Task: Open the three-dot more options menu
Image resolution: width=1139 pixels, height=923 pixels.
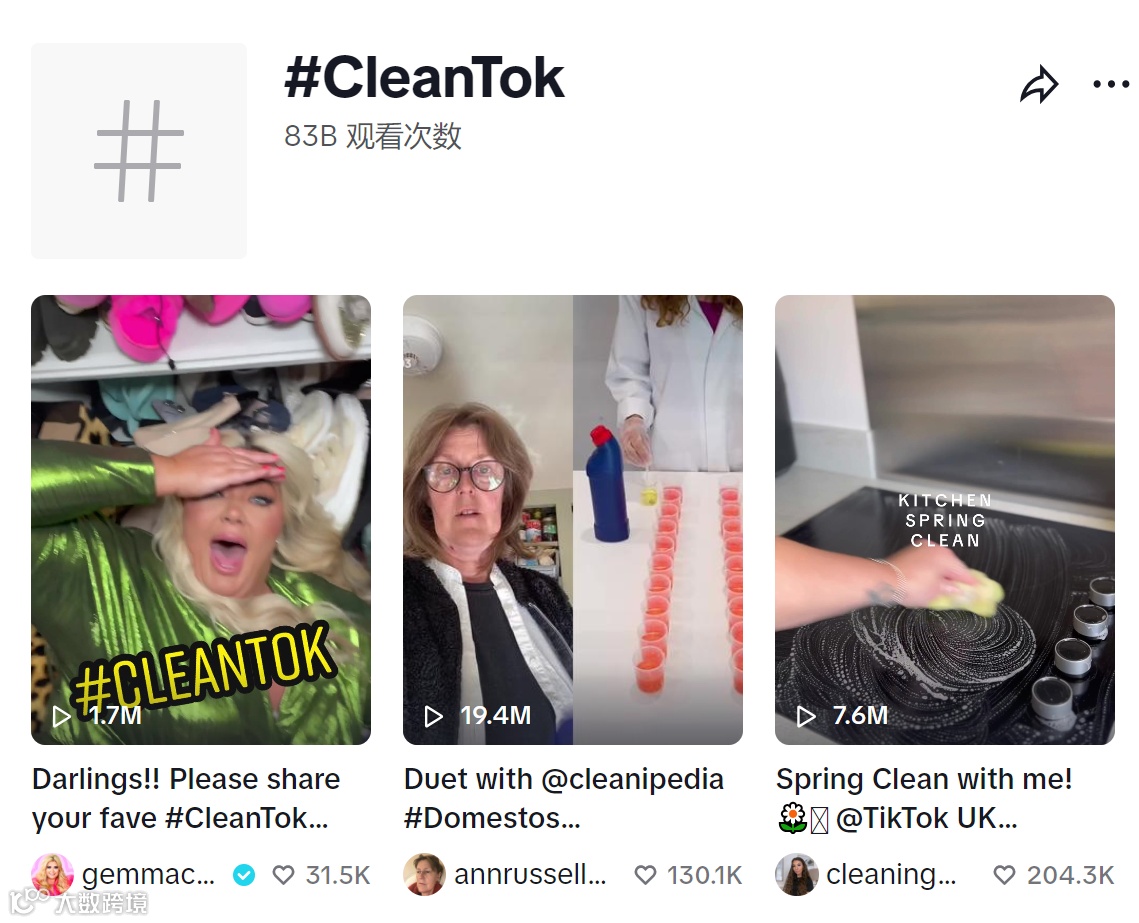Action: pos(1111,84)
